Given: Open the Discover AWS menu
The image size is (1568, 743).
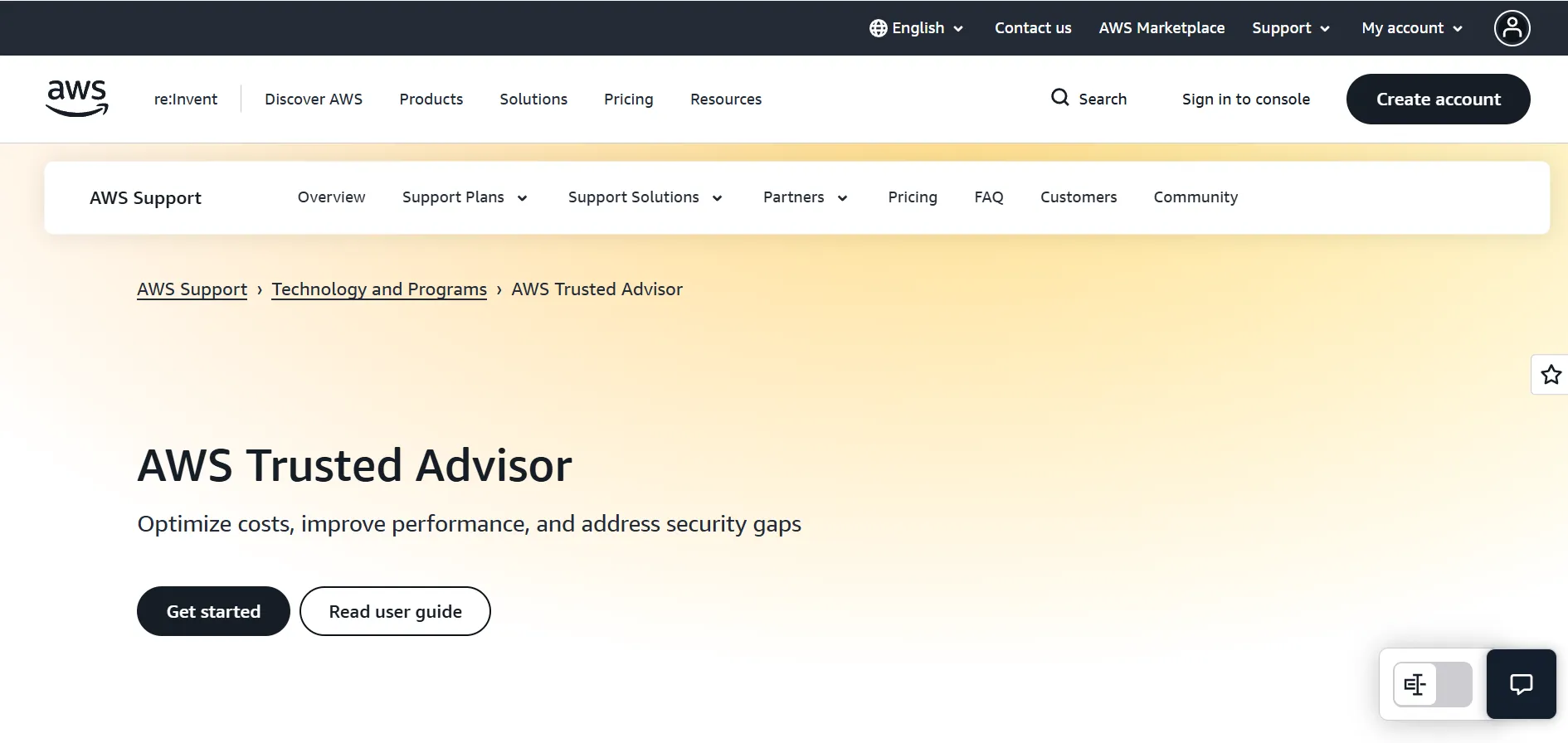Looking at the screenshot, I should point(314,99).
